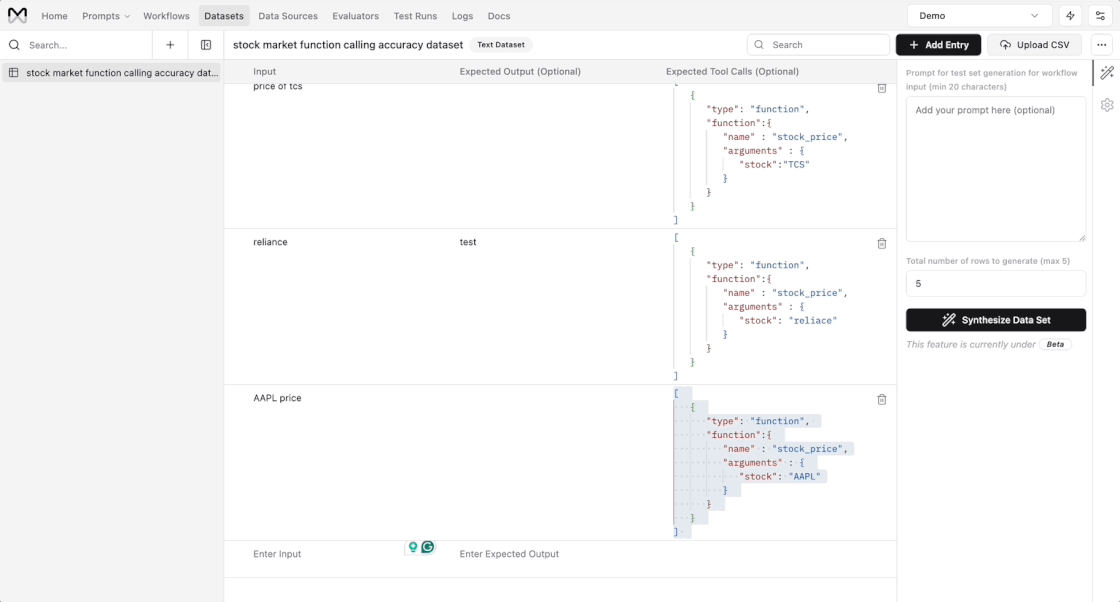The height and width of the screenshot is (602, 1120).
Task: Click the dataset table icon in sidebar
Action: click(x=14, y=73)
